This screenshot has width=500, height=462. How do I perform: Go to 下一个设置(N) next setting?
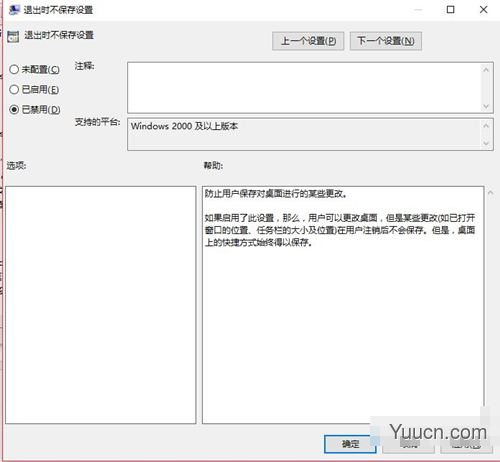[386, 41]
